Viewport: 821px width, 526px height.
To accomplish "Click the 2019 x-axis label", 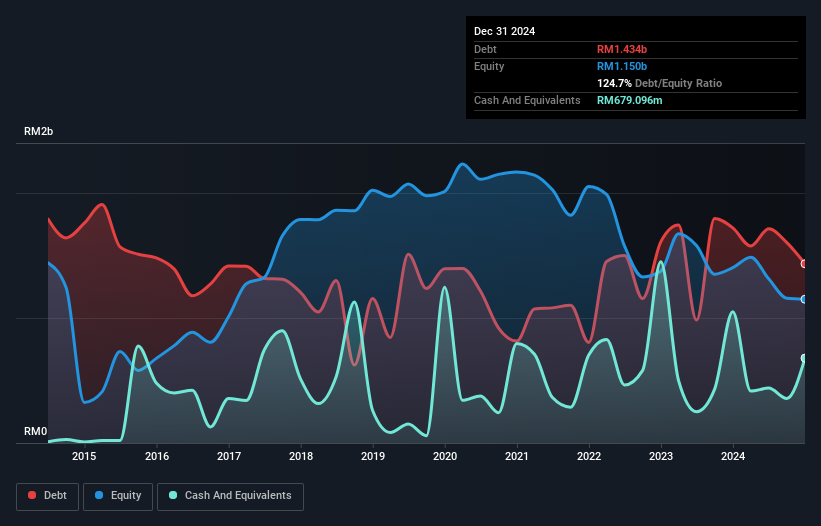I will (373, 456).
